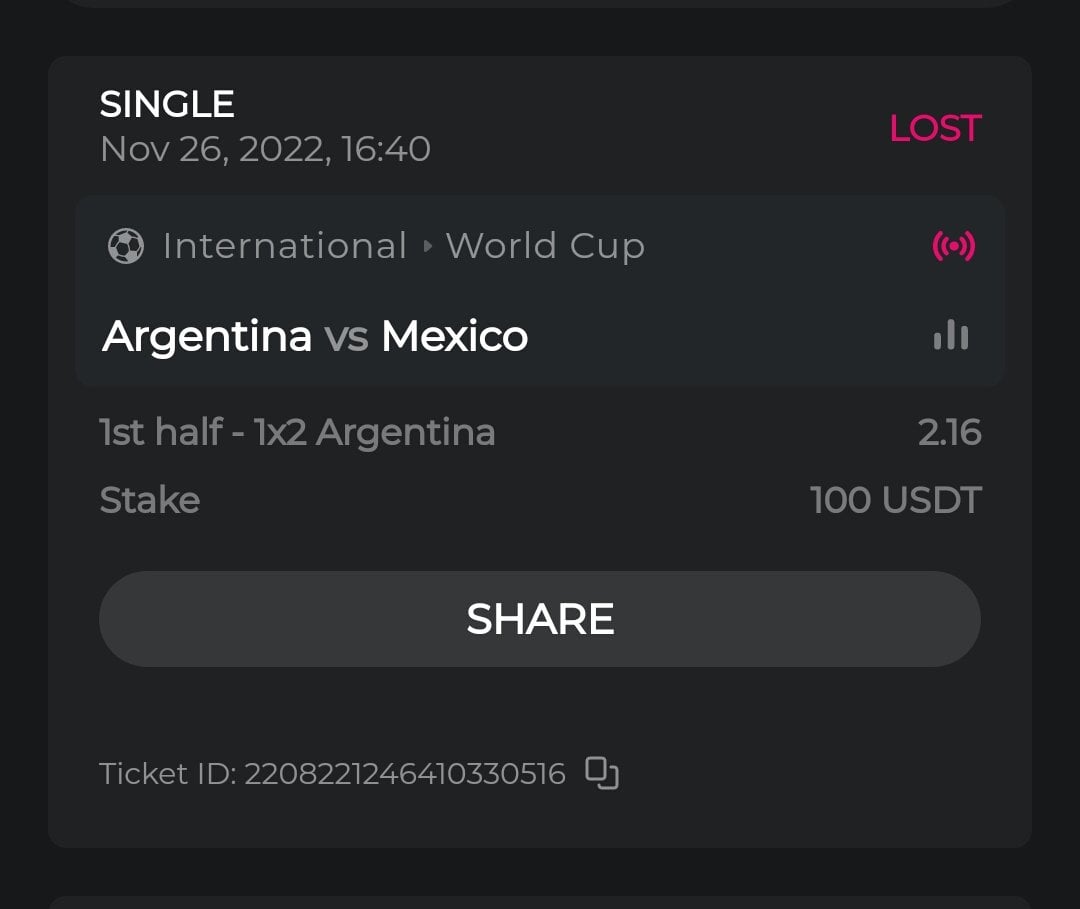Select the Ticket ID number text

tap(404, 773)
